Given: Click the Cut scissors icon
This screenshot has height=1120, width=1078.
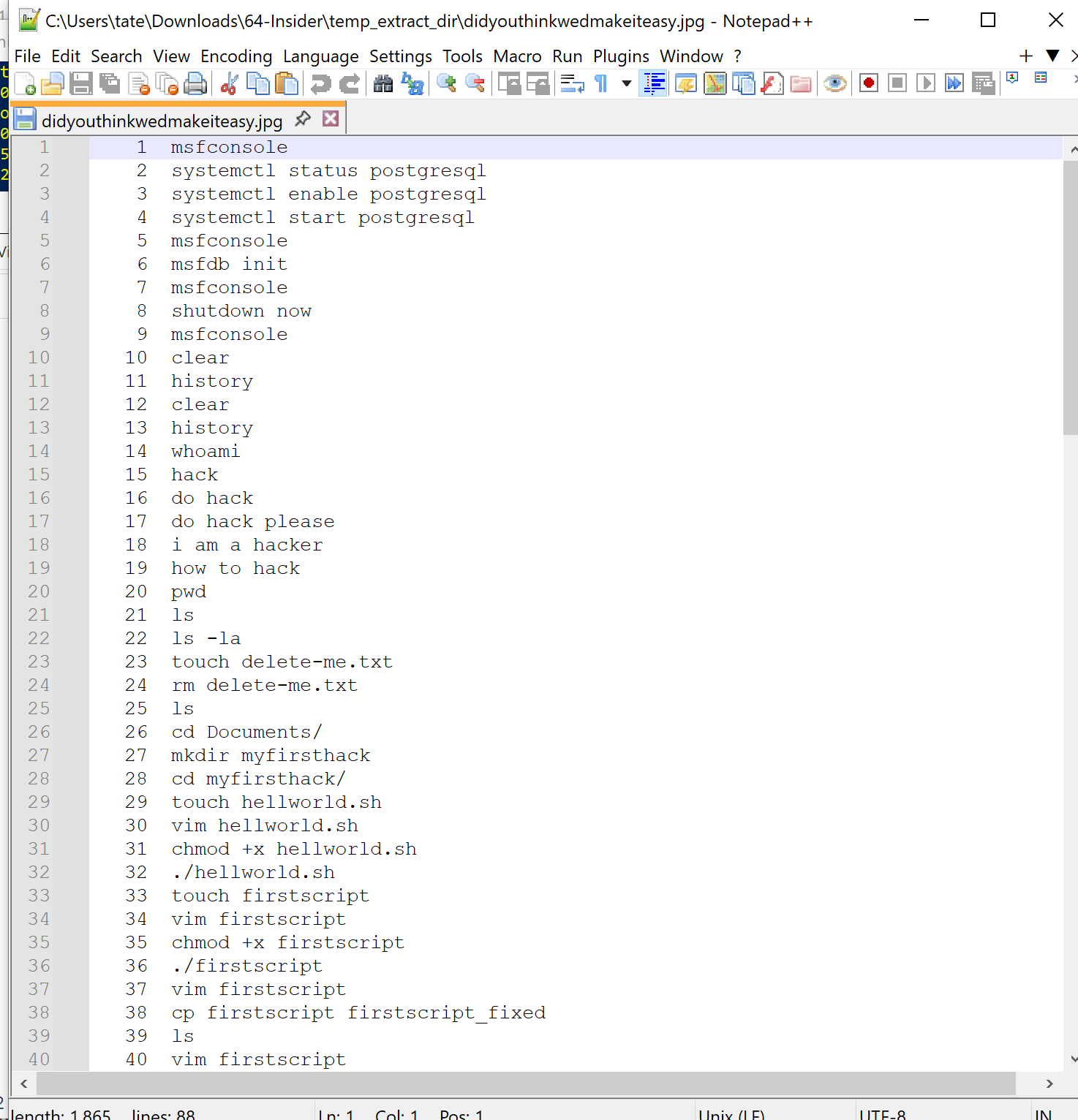Looking at the screenshot, I should [229, 84].
